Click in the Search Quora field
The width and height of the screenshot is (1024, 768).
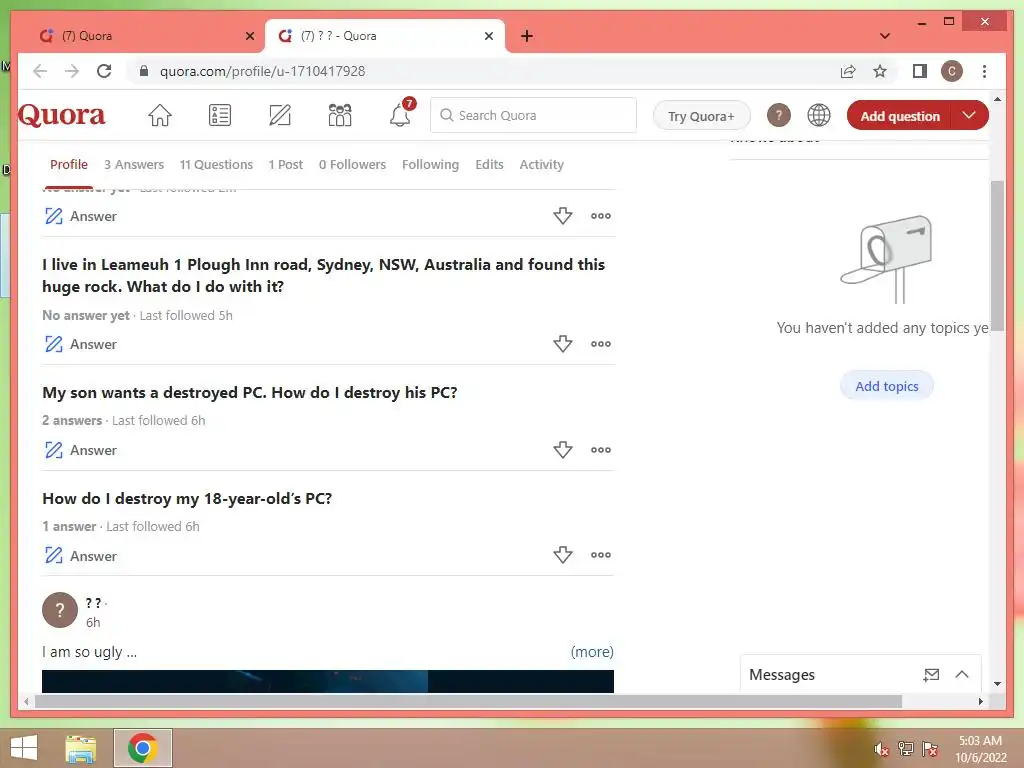[x=533, y=116]
